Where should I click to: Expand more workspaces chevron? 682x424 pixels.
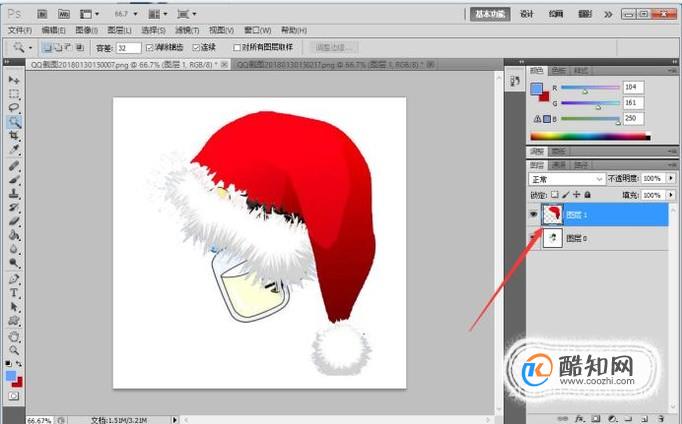click(x=608, y=14)
